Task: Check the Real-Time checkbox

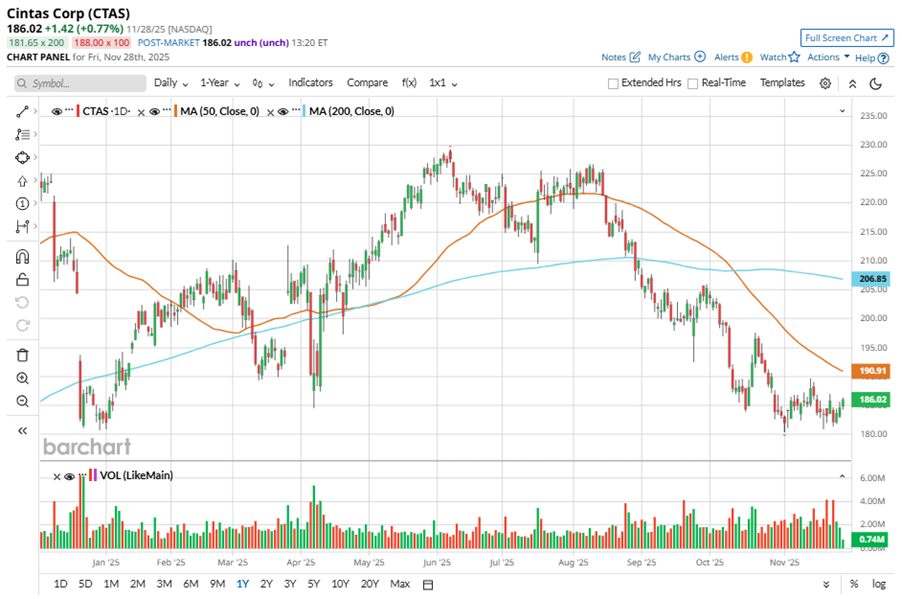Action: point(692,83)
